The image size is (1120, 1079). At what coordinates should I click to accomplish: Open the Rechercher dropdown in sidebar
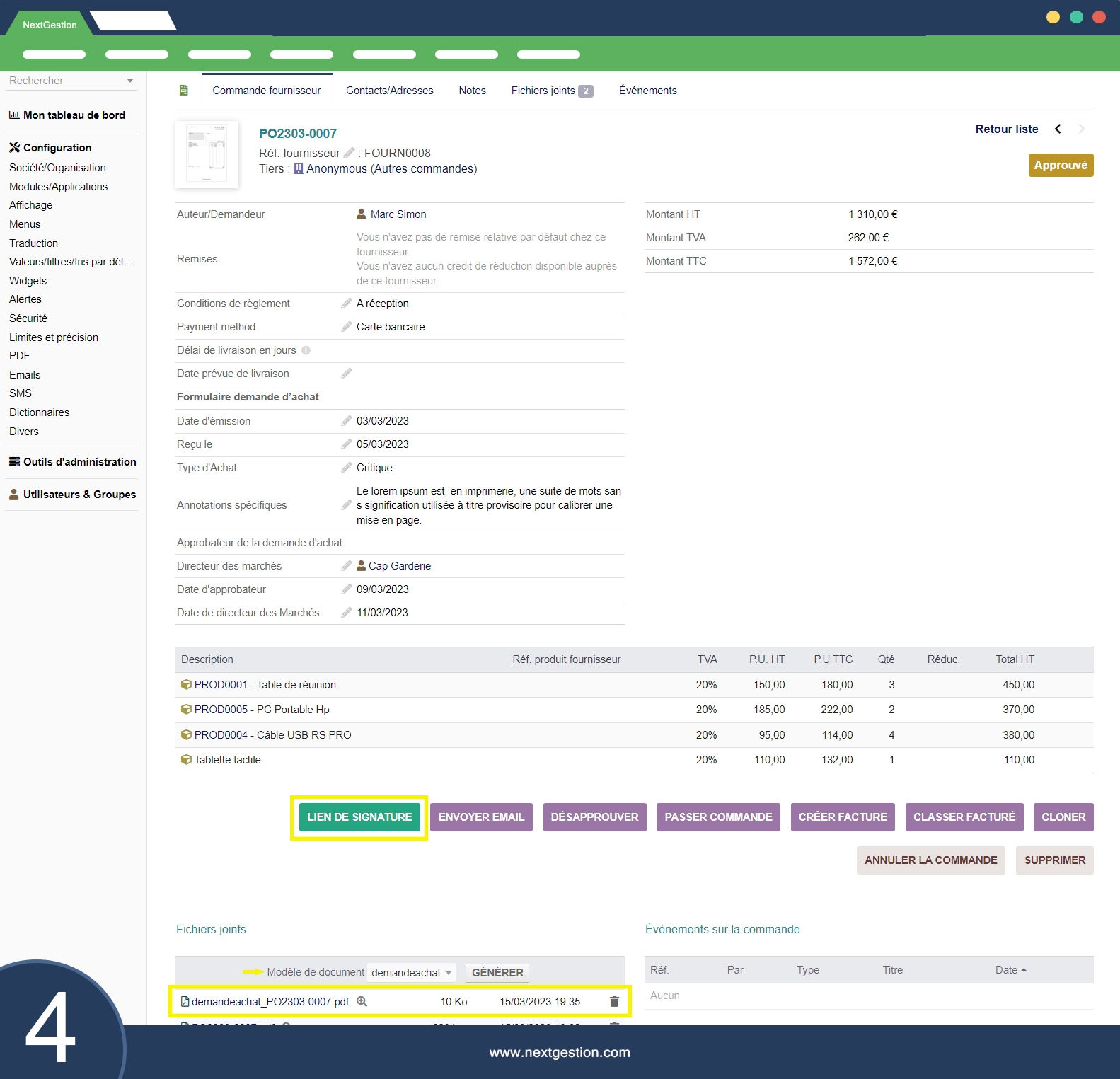tap(130, 81)
